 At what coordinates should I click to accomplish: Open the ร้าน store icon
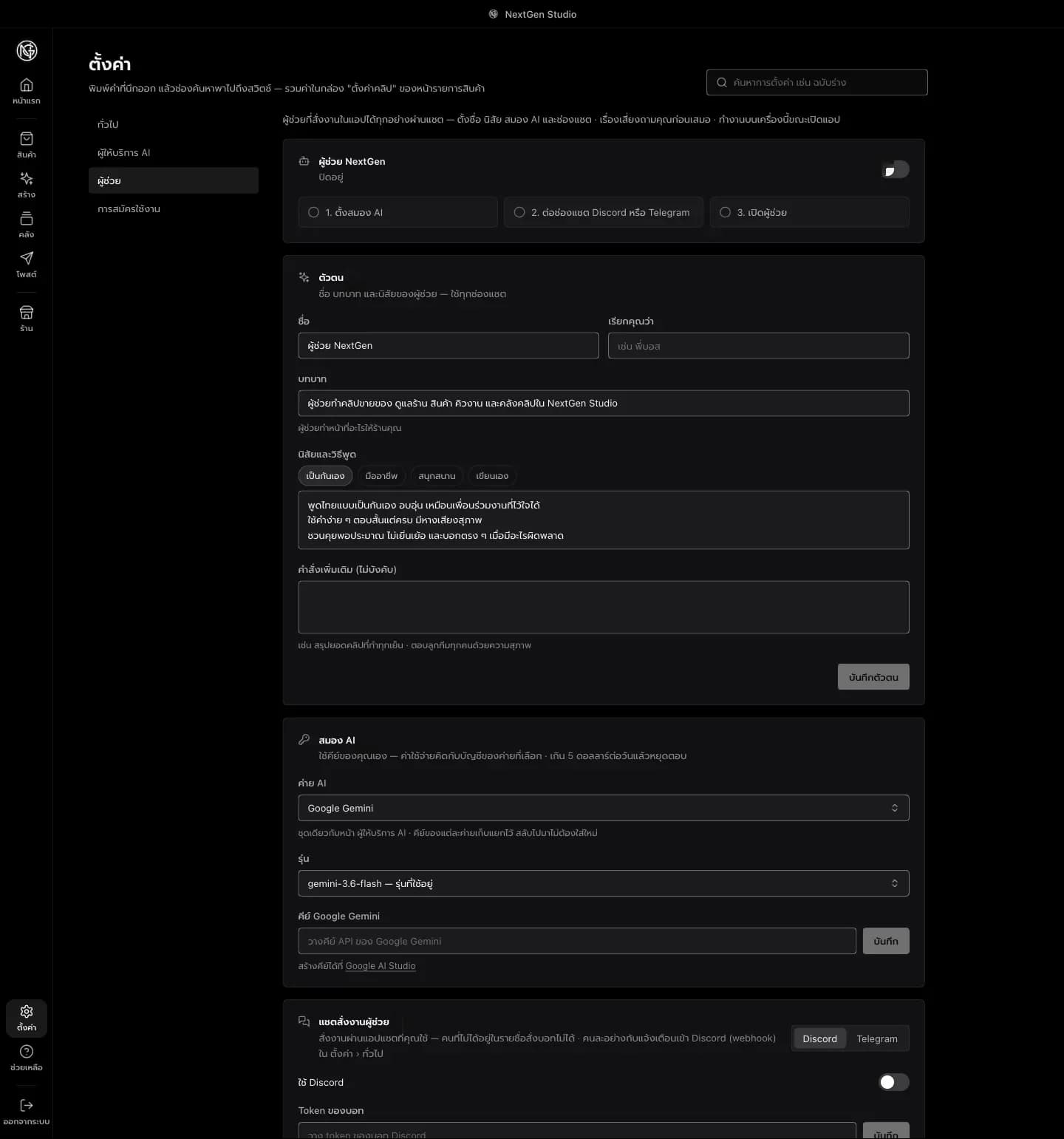(x=27, y=312)
